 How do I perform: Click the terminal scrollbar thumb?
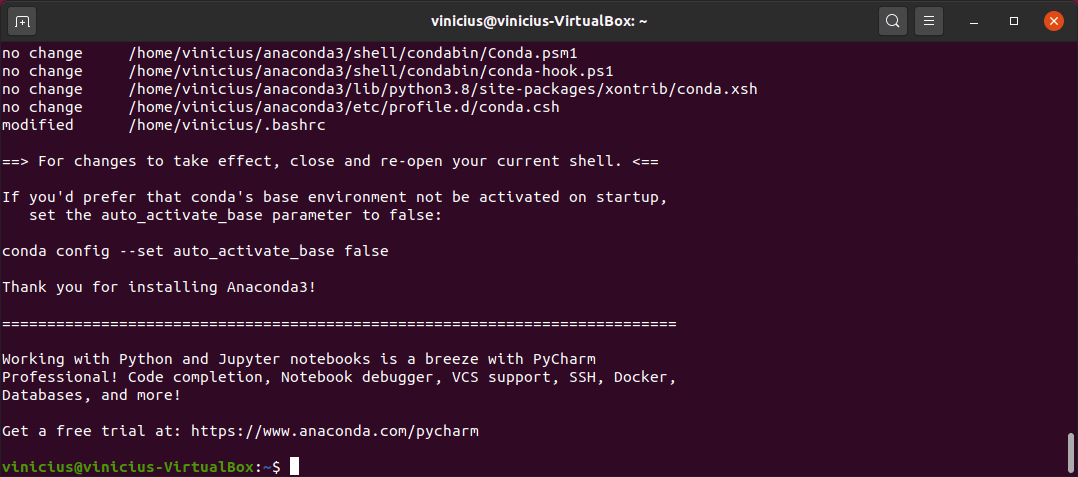(x=1070, y=454)
